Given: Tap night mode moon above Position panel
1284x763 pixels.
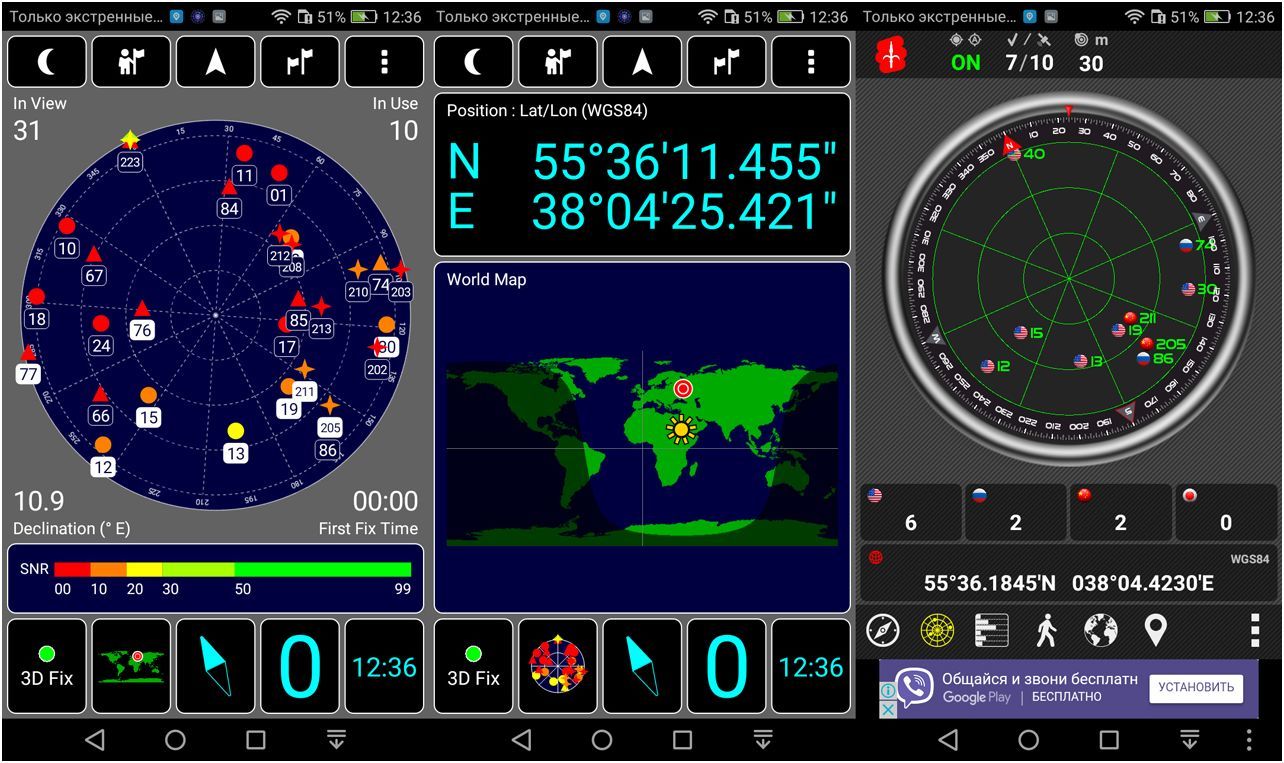Looking at the screenshot, I should click(474, 62).
